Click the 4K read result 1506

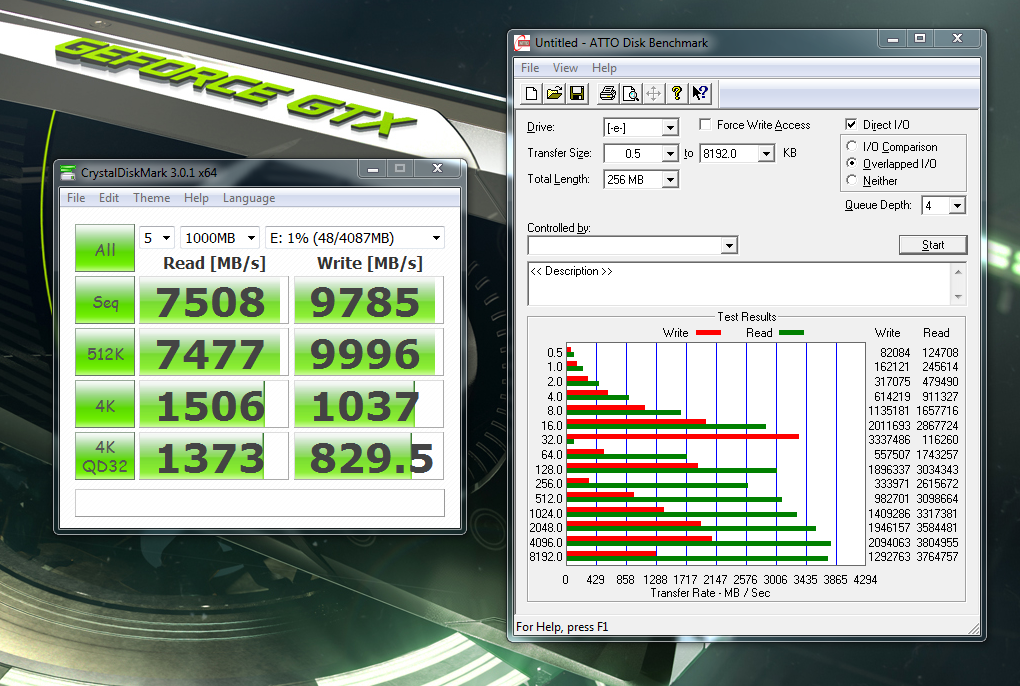click(x=213, y=404)
